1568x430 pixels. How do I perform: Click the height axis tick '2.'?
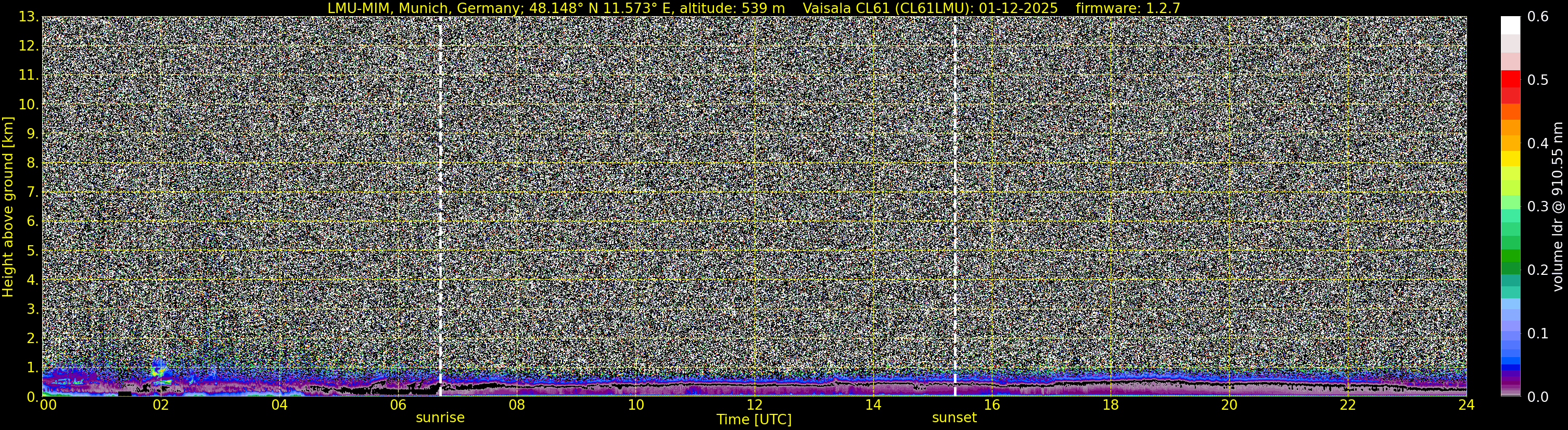pyautogui.click(x=32, y=339)
